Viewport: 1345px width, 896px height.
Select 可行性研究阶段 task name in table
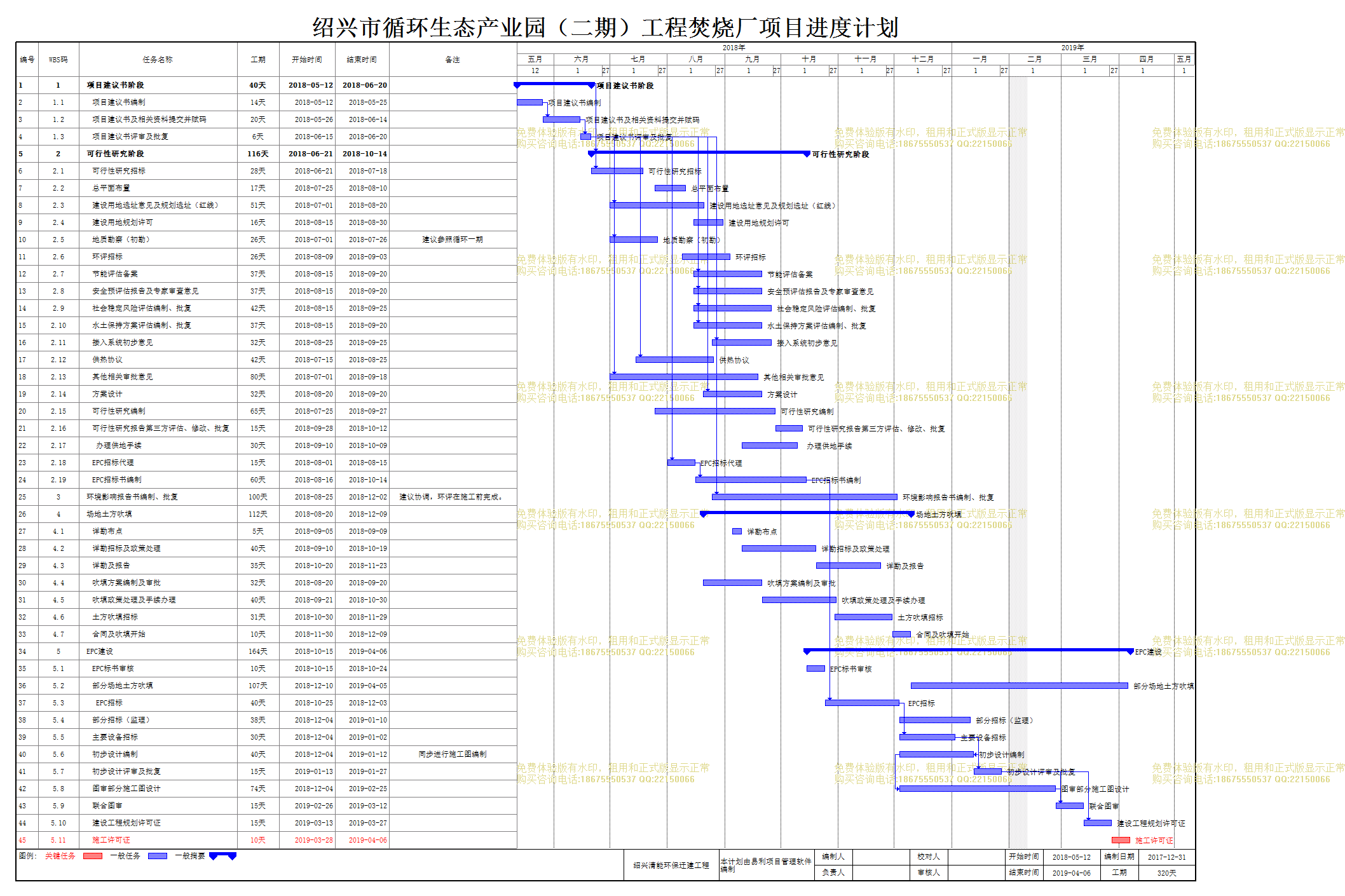[x=116, y=154]
